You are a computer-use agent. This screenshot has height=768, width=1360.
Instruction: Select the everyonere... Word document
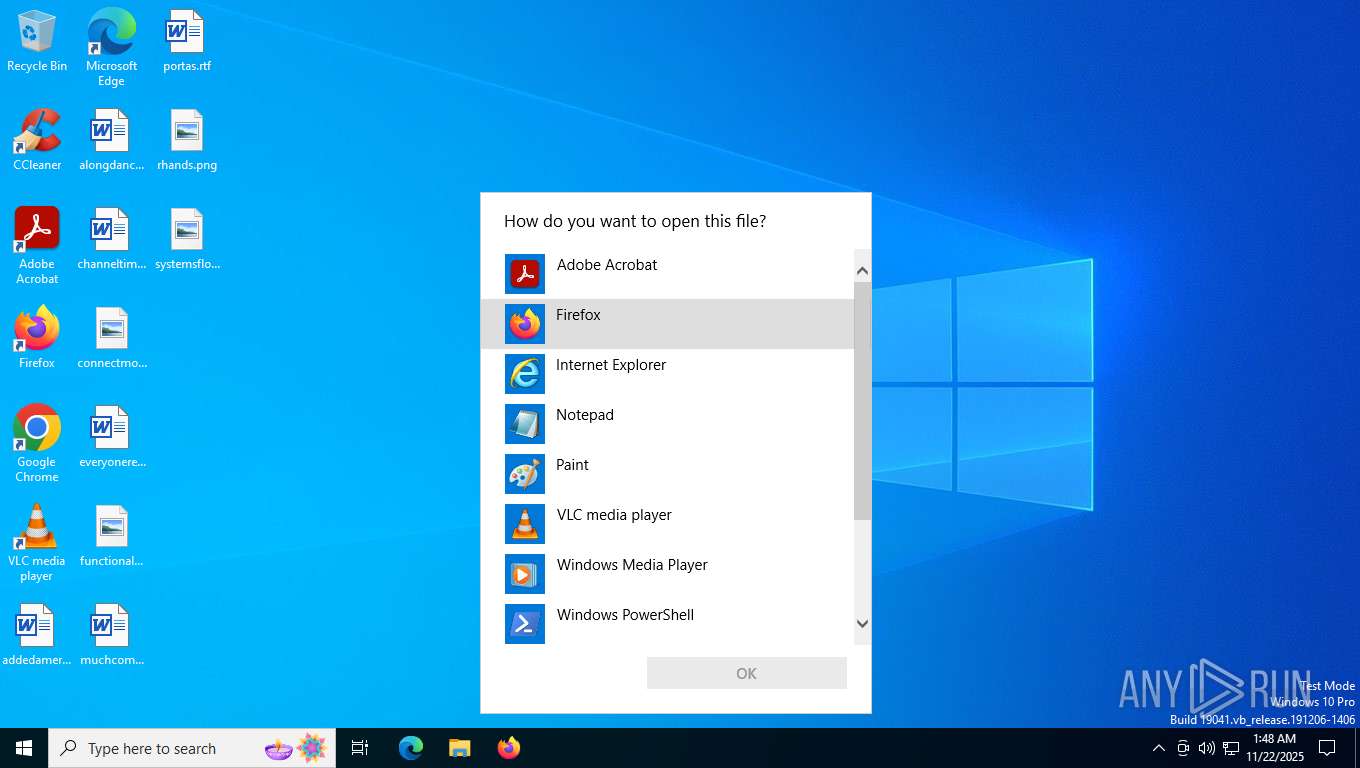click(111, 437)
